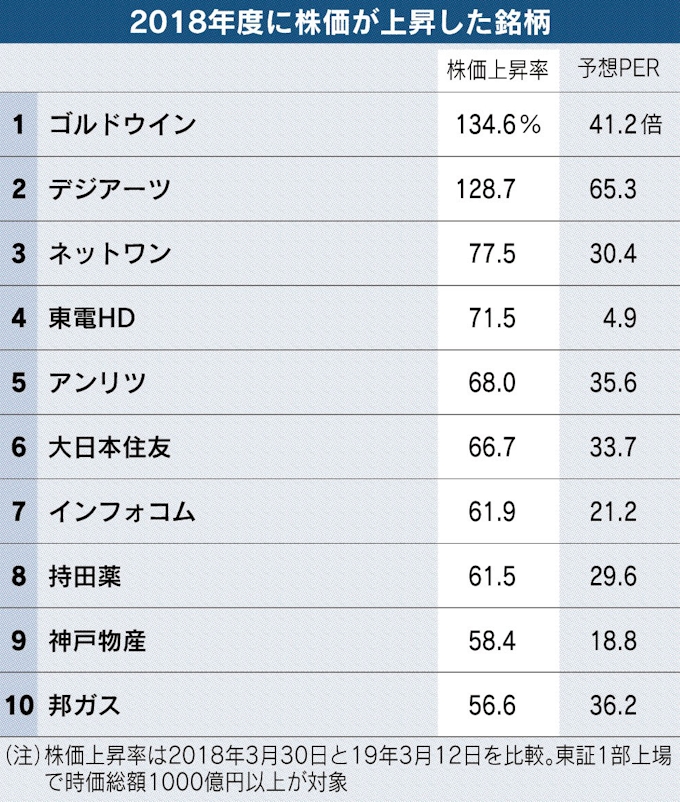Click the 29.6 PER value for 持田薬
The width and height of the screenshot is (680, 802).
tap(613, 577)
